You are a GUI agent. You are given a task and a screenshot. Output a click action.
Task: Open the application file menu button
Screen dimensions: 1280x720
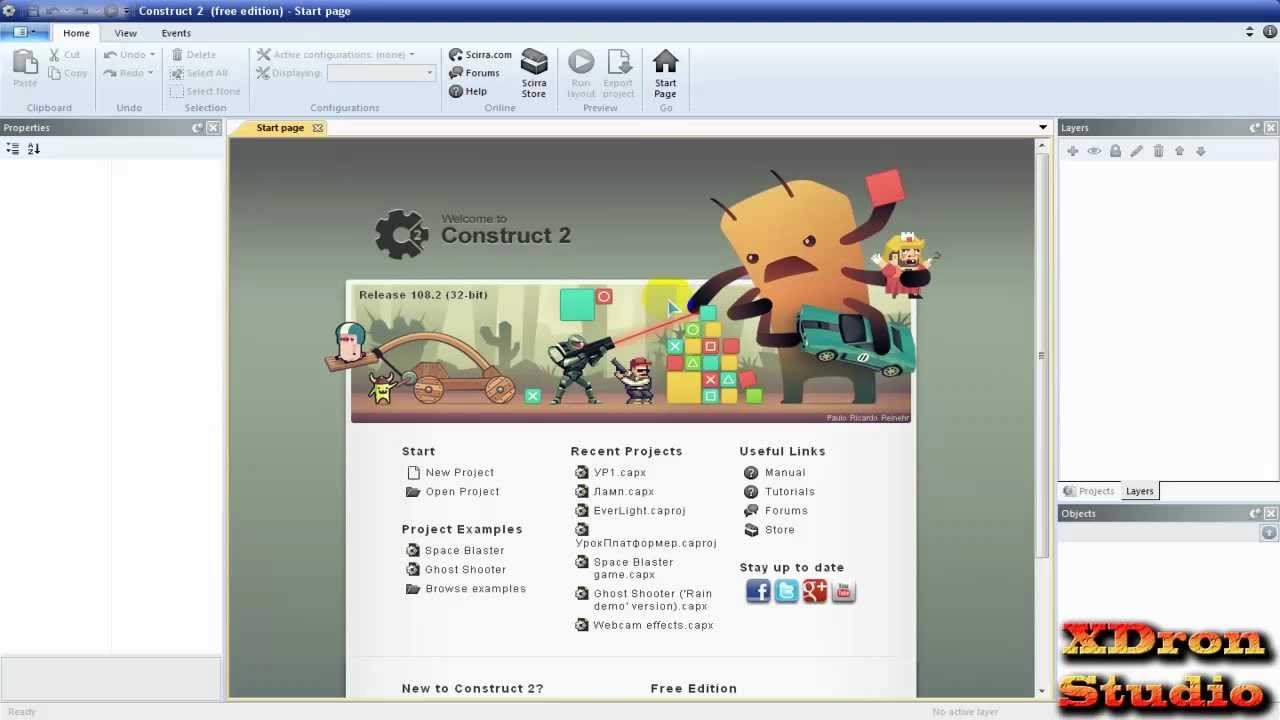tap(24, 33)
